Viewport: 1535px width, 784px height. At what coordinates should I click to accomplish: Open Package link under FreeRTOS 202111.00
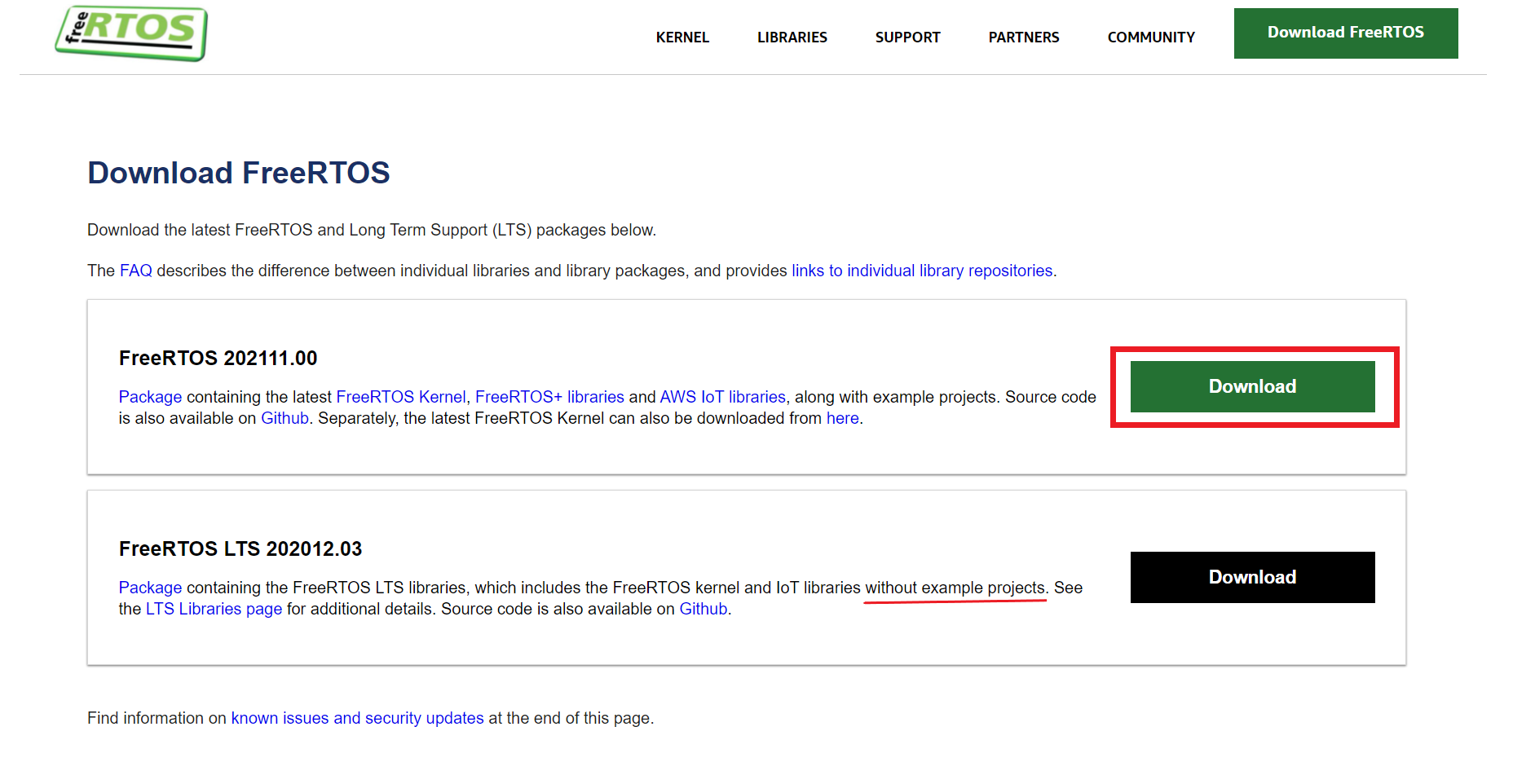tap(150, 397)
